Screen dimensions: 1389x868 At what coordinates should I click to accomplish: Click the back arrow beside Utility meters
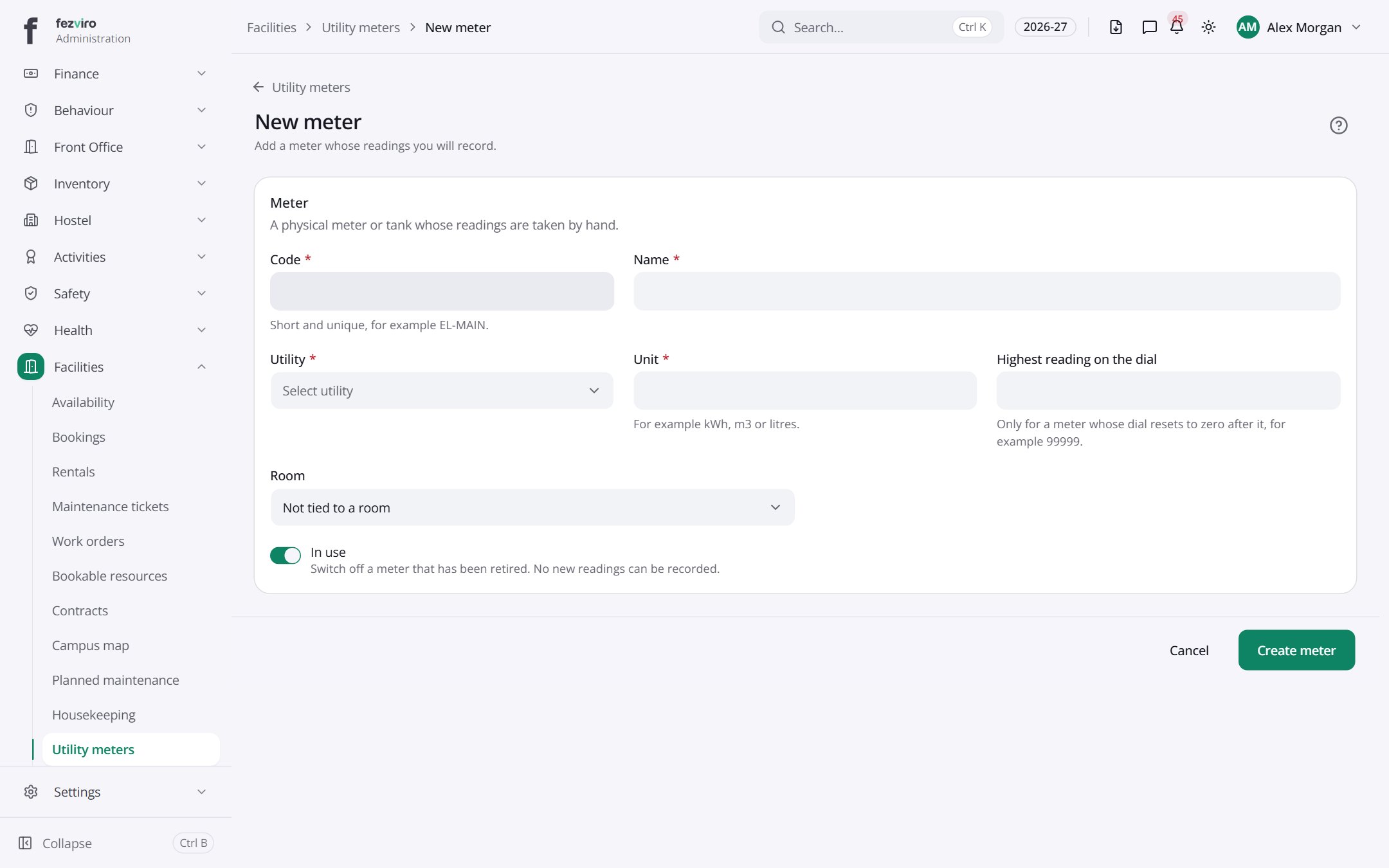coord(259,87)
